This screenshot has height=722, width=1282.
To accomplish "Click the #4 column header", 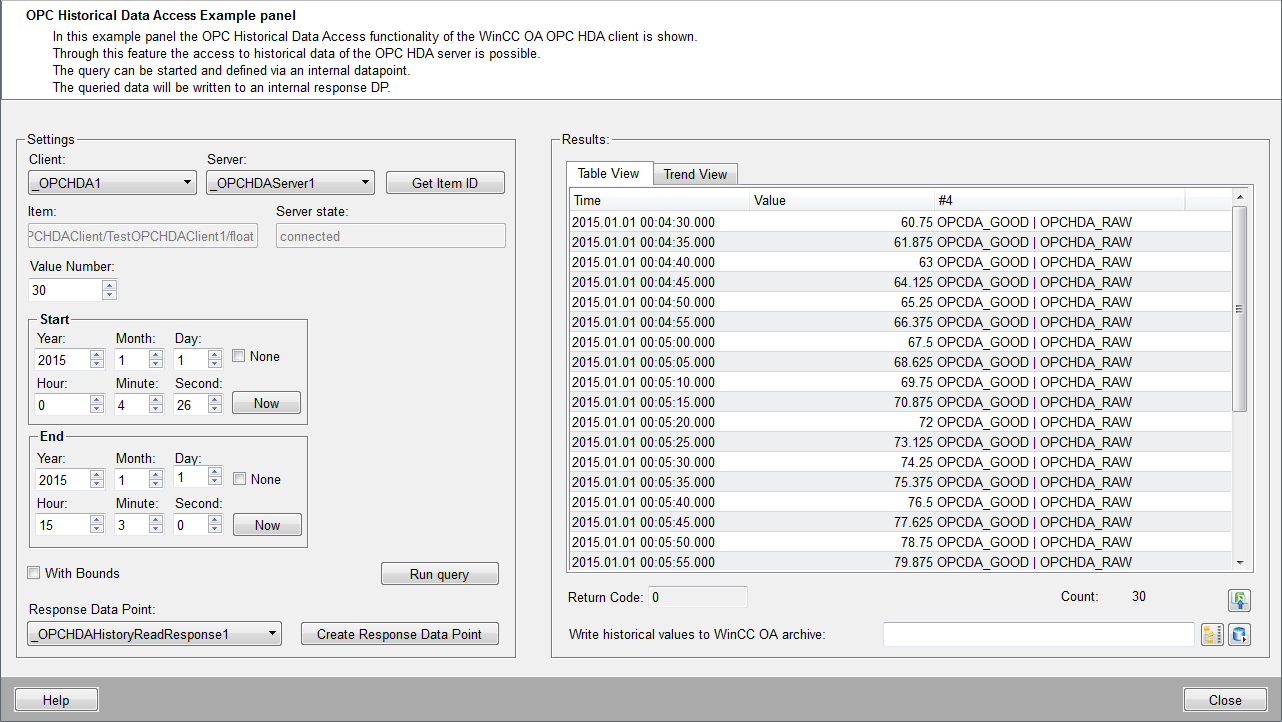I will point(1059,201).
